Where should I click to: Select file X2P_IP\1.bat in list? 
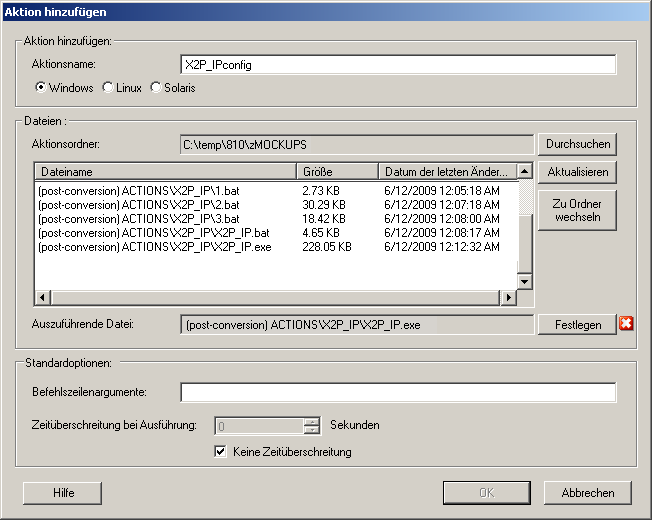pyautogui.click(x=139, y=191)
